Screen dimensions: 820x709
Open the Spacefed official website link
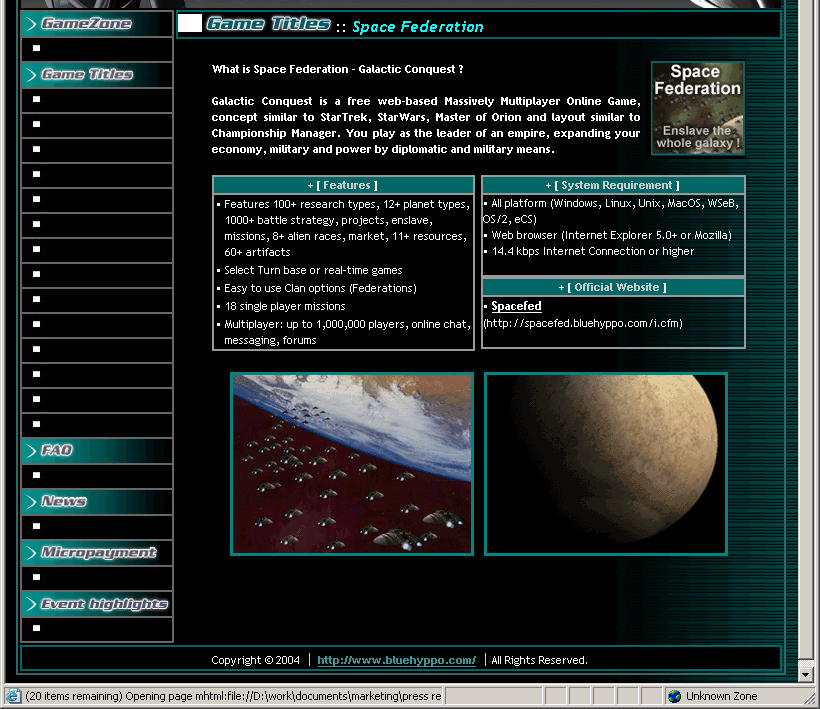[516, 306]
